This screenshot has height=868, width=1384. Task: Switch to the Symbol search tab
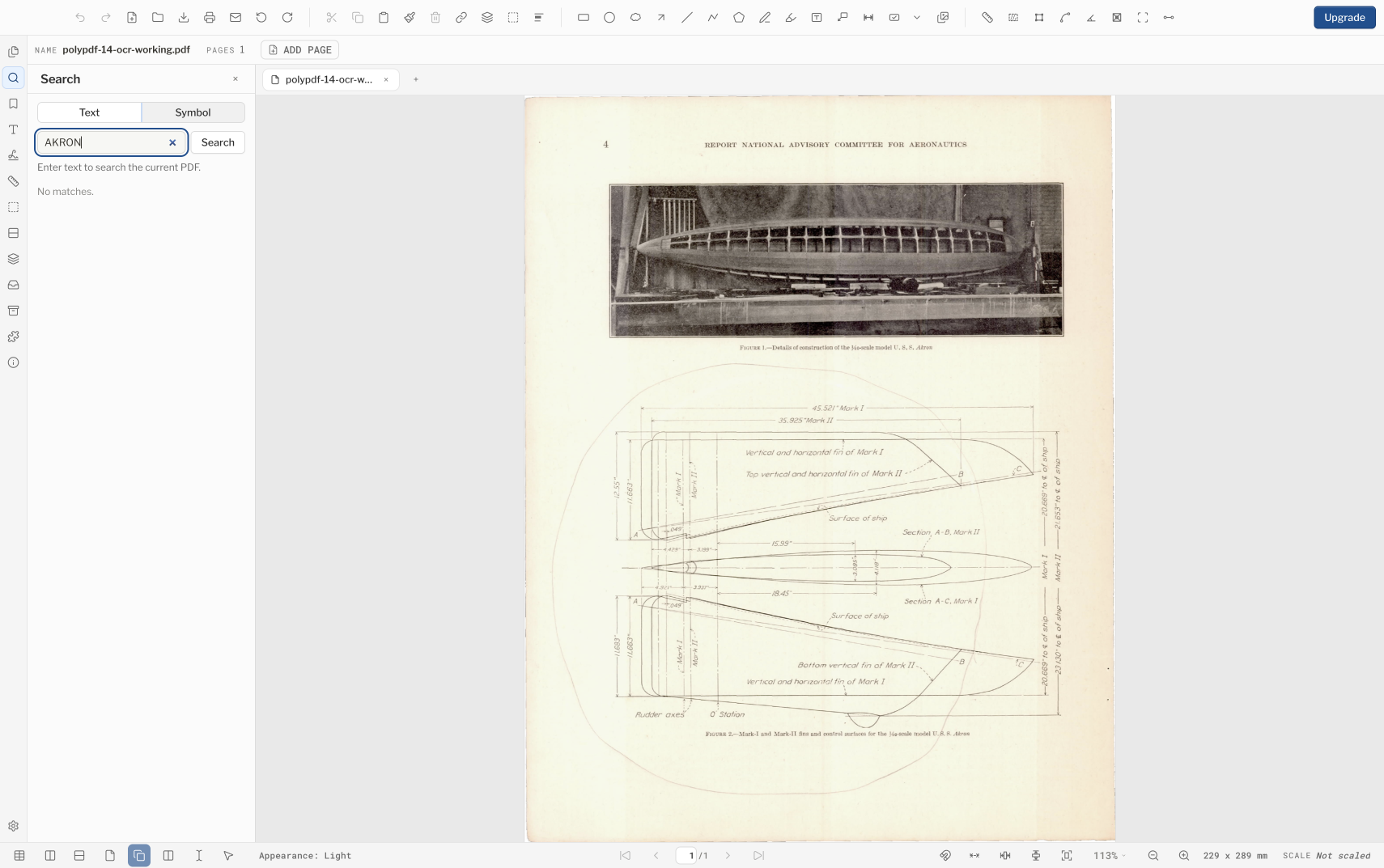click(193, 112)
